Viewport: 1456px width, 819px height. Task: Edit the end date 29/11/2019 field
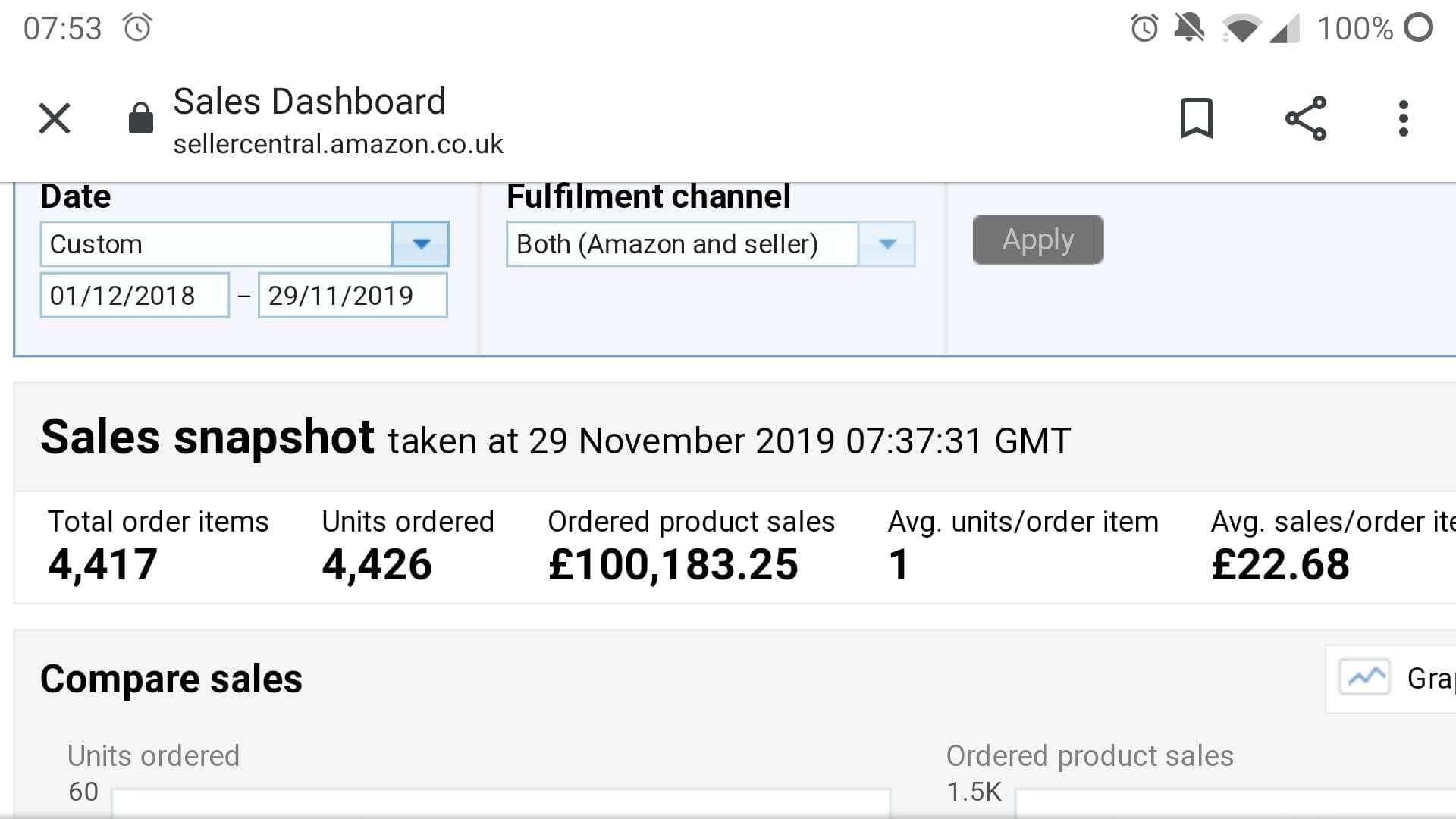(353, 296)
